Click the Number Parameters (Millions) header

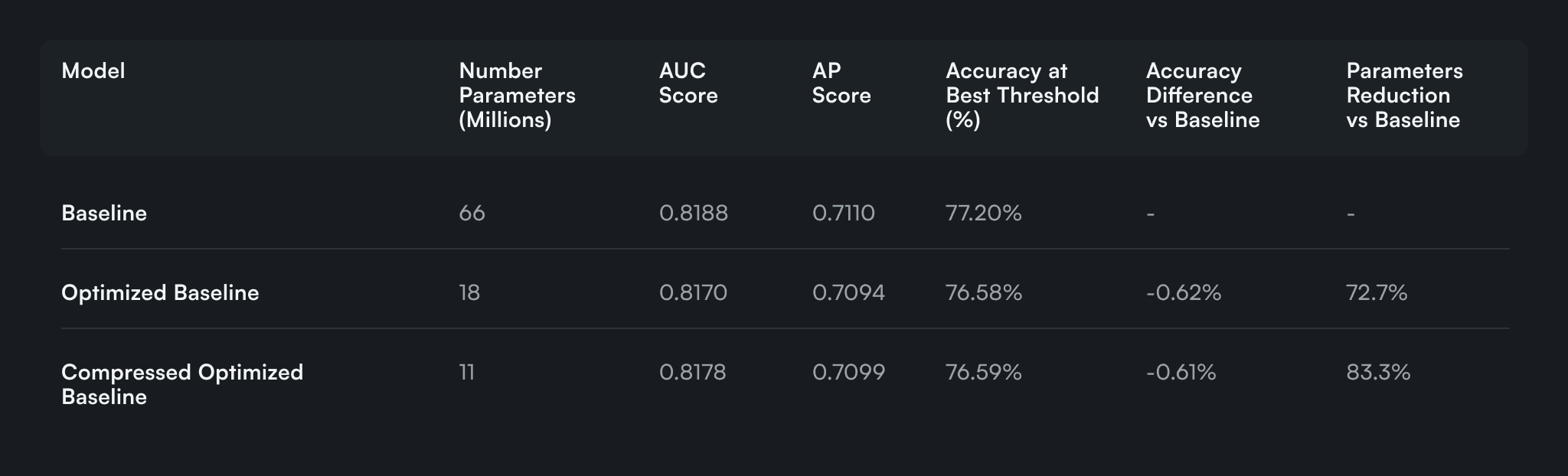[517, 96]
